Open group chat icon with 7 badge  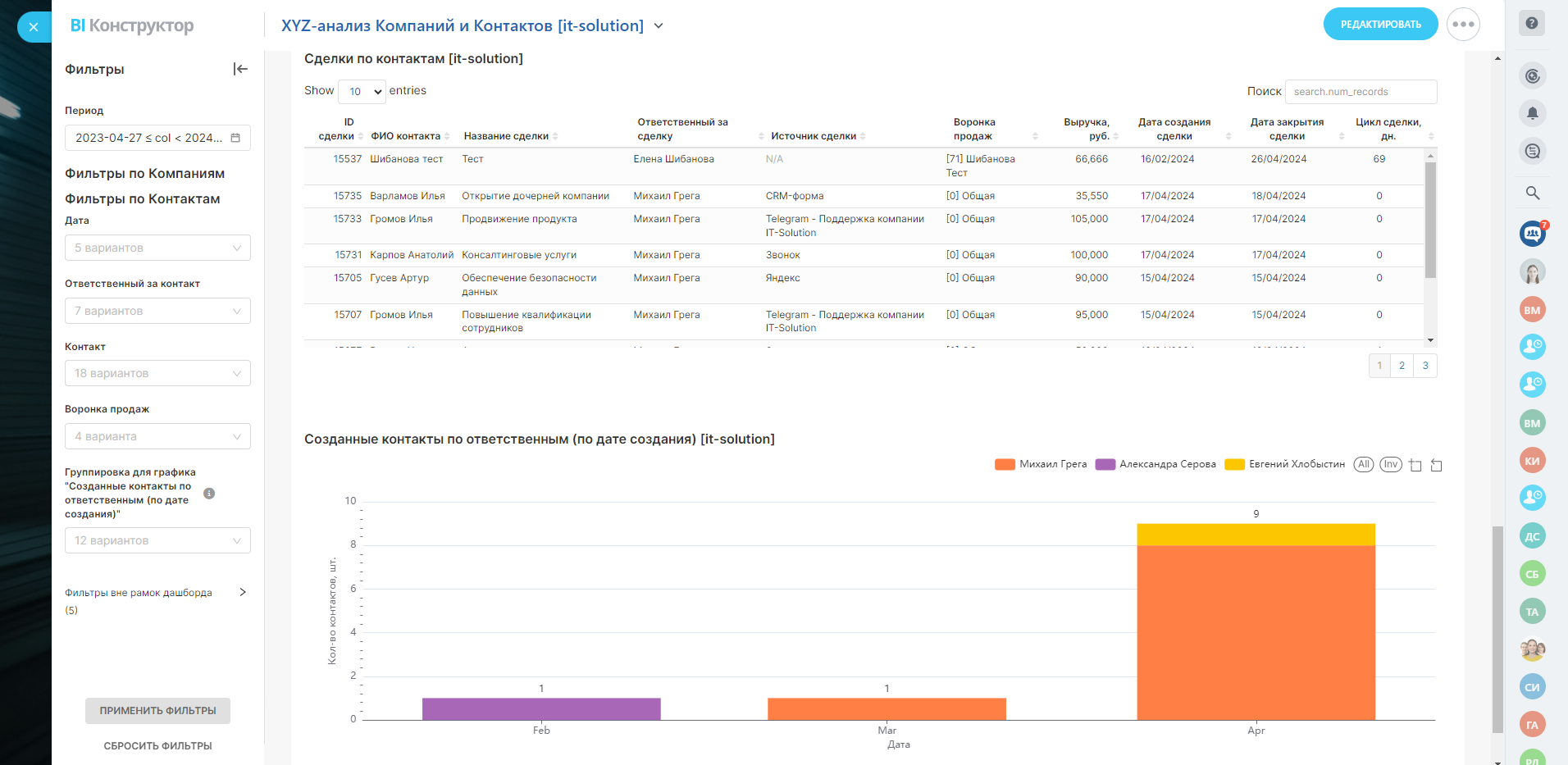click(x=1532, y=234)
